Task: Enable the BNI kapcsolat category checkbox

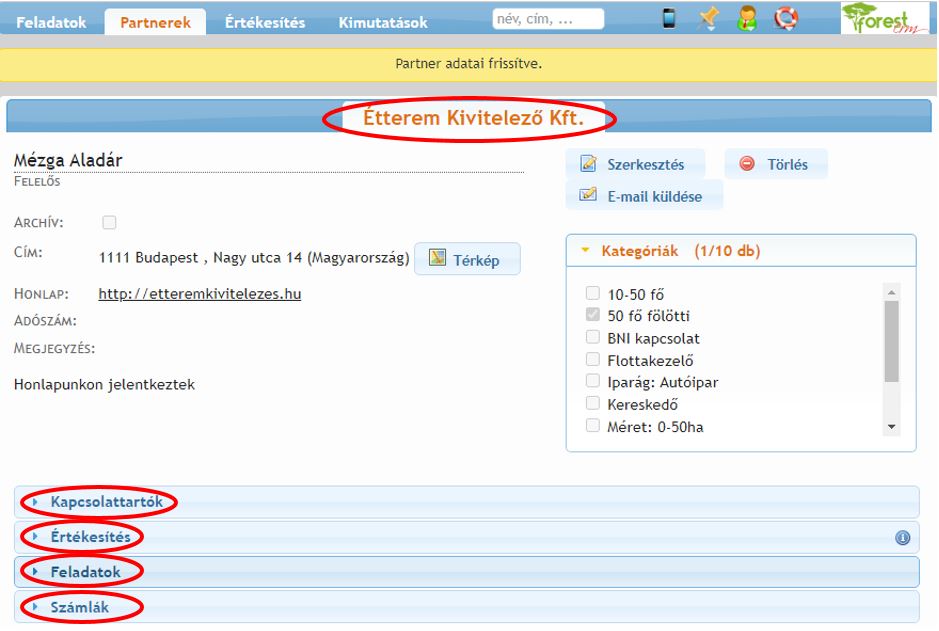Action: click(593, 338)
